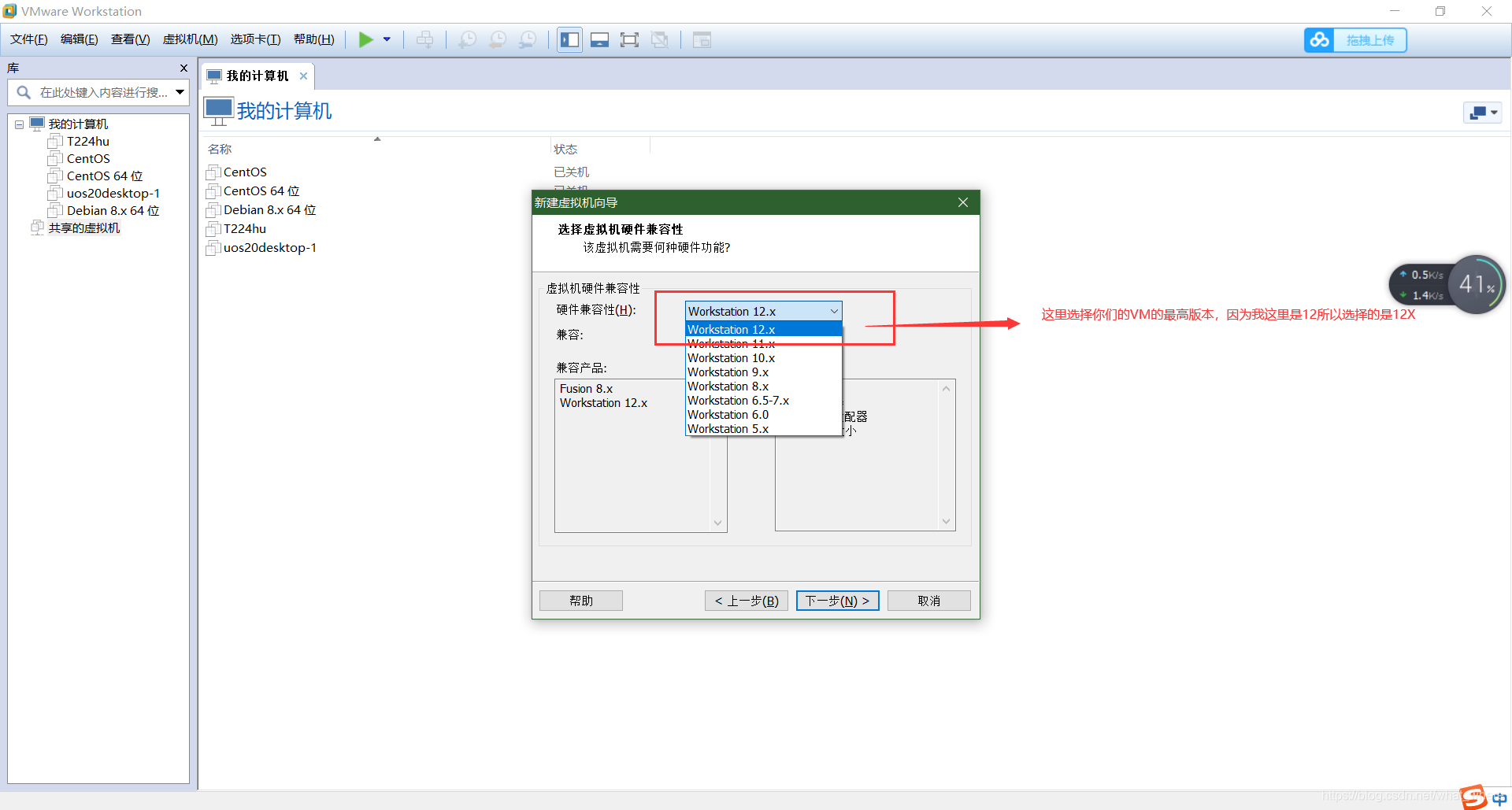Open the 文件(F) menu

click(29, 39)
